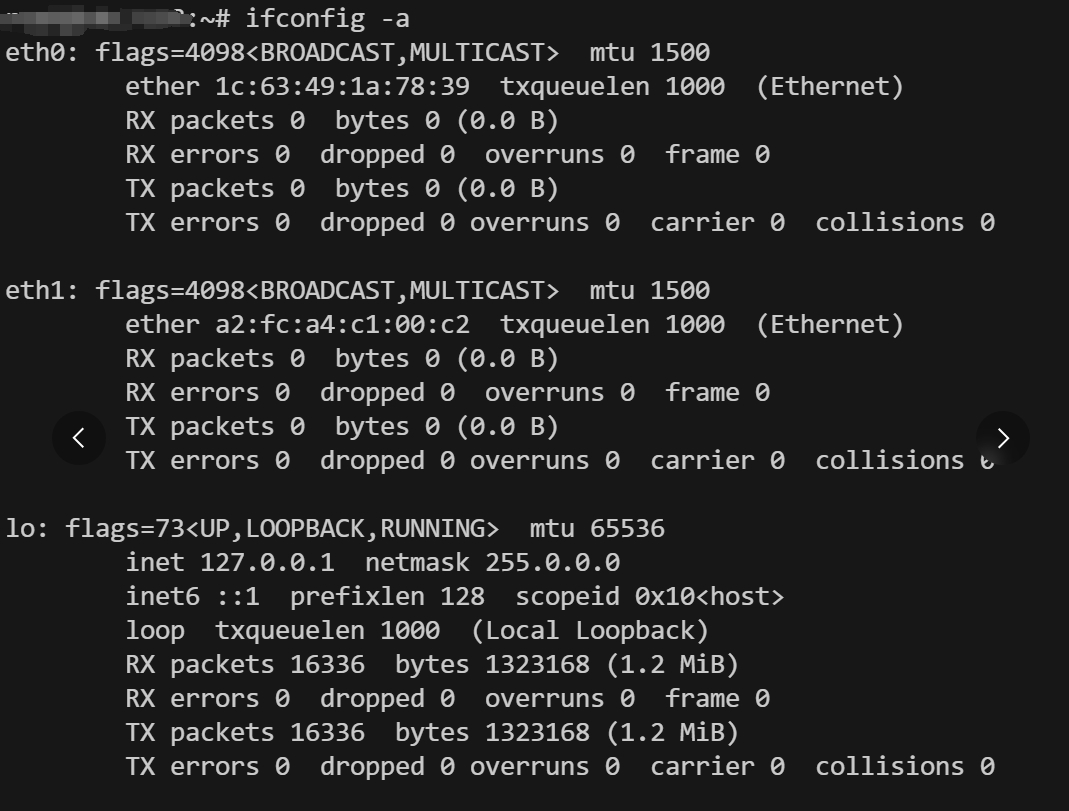
Task: Click the lo TX bytes 1323168 value
Action: (537, 733)
